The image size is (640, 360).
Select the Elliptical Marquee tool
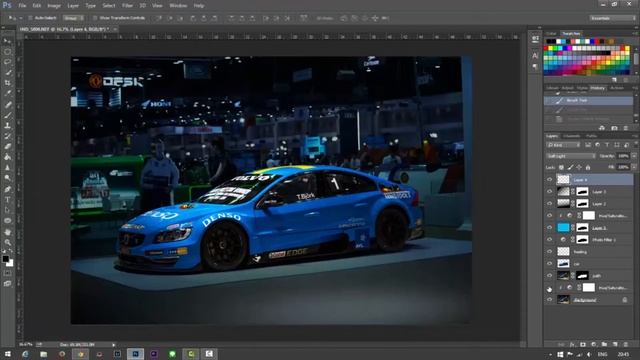(7, 51)
